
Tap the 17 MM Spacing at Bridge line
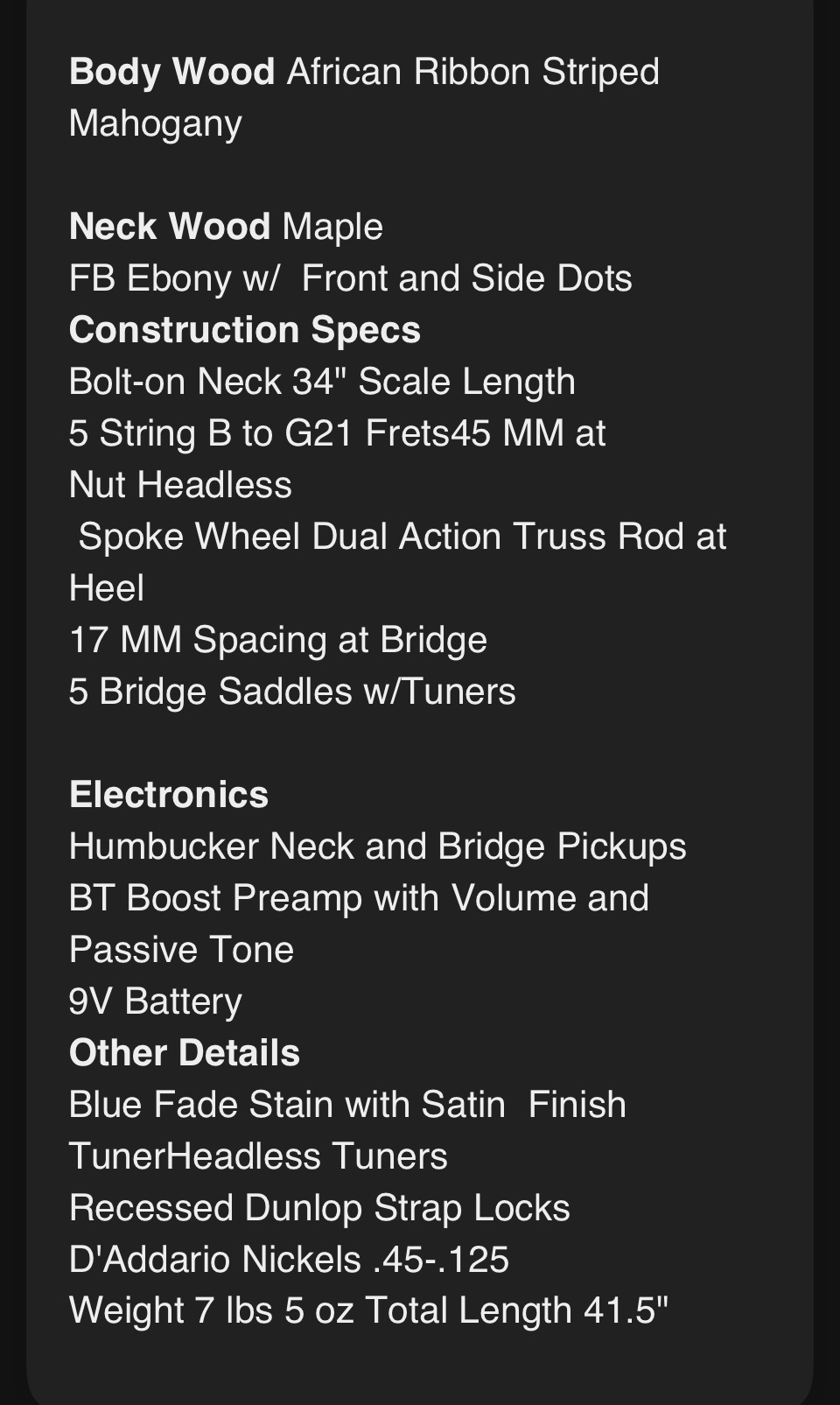click(278, 640)
